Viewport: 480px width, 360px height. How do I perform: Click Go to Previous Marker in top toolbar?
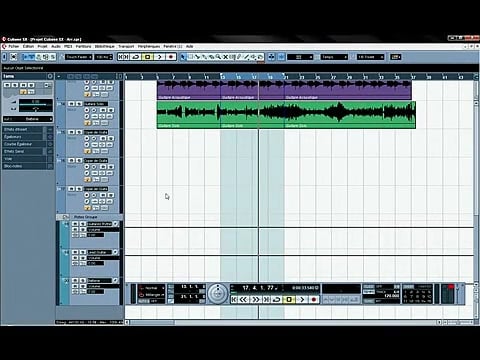121,57
